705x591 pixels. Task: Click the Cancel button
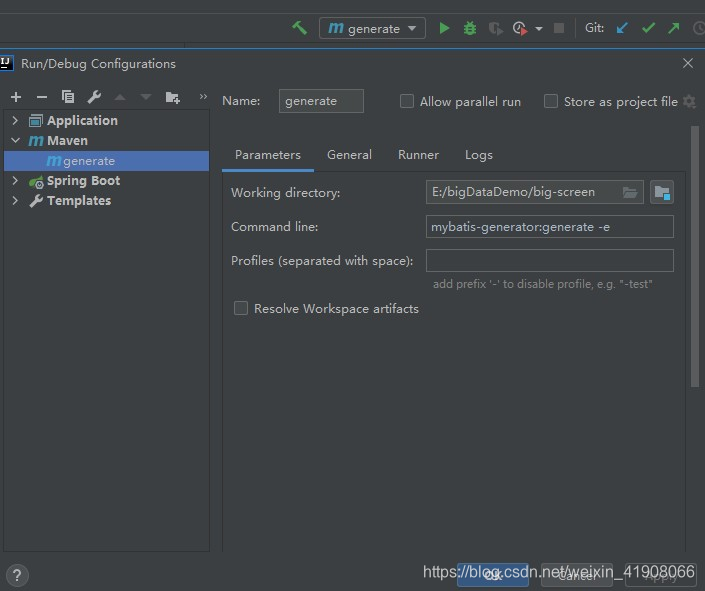(x=576, y=575)
